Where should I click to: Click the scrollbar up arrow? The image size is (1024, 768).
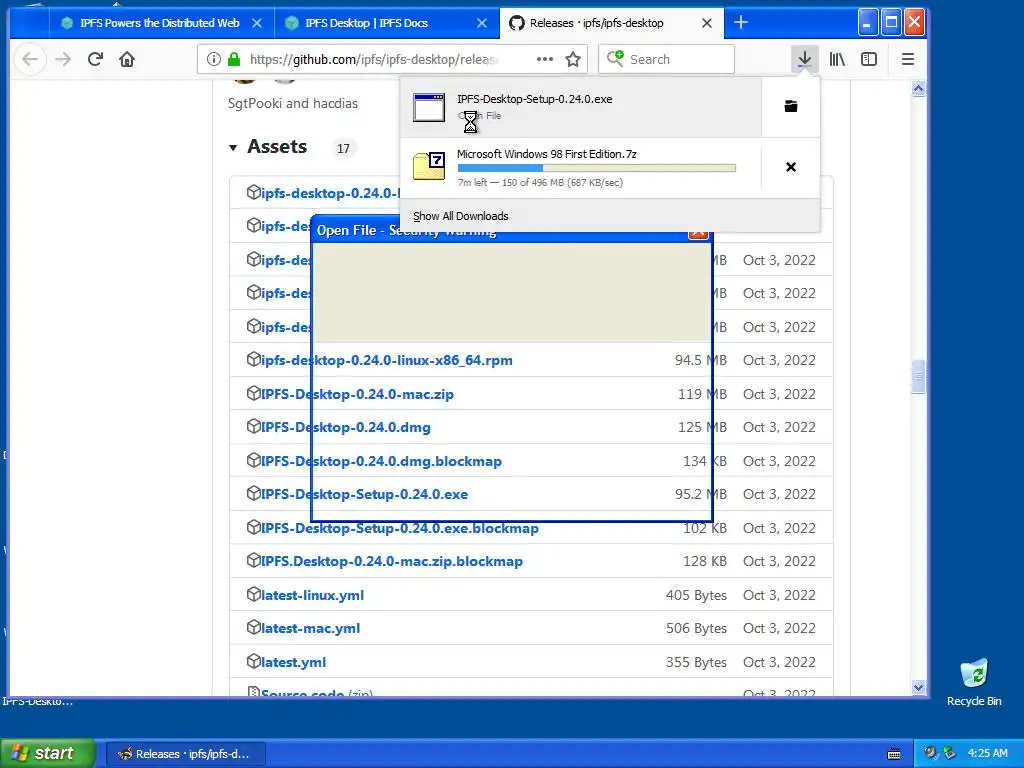pos(918,89)
